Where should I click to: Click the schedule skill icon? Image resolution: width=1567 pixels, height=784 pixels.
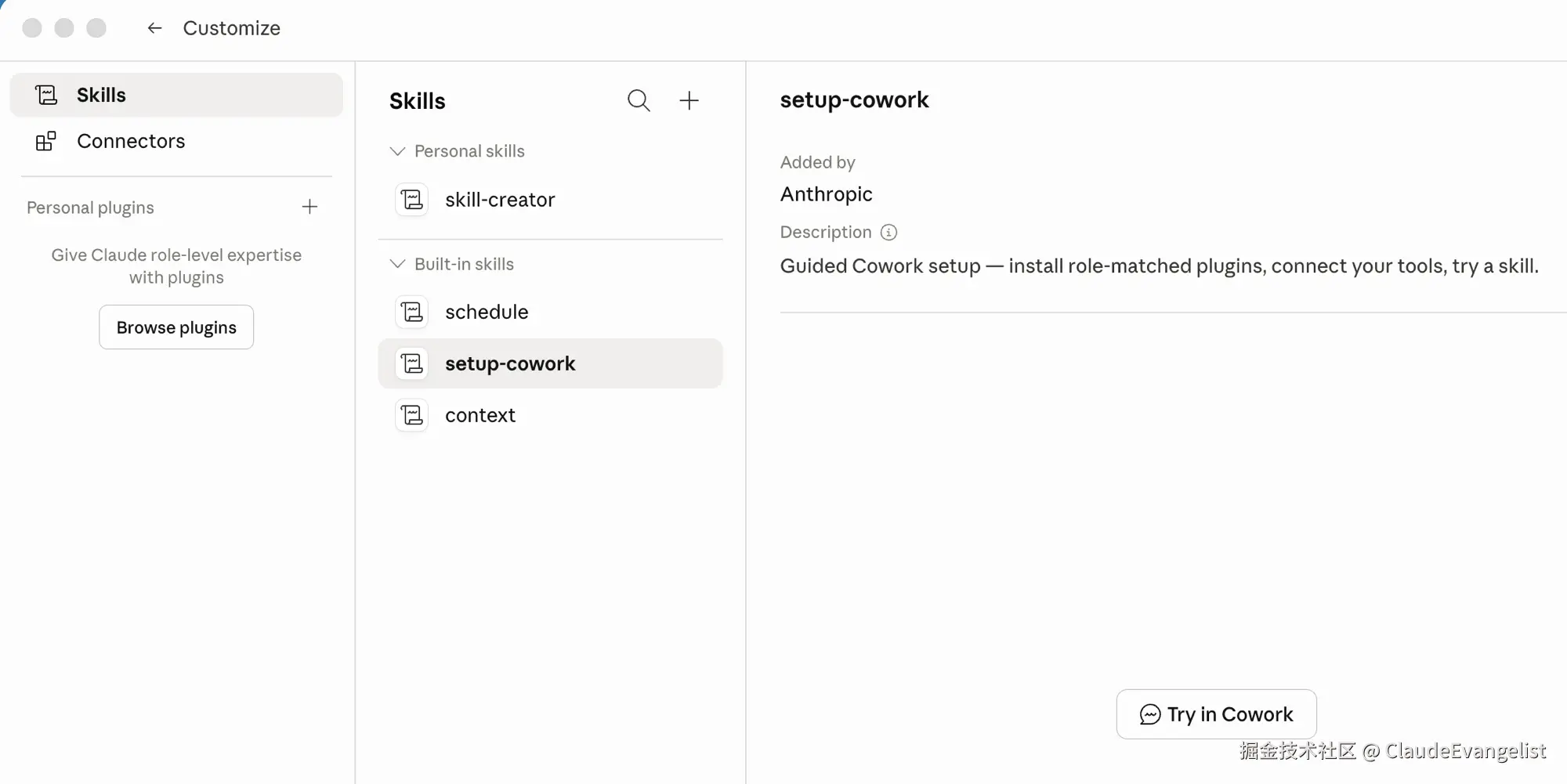coord(412,312)
